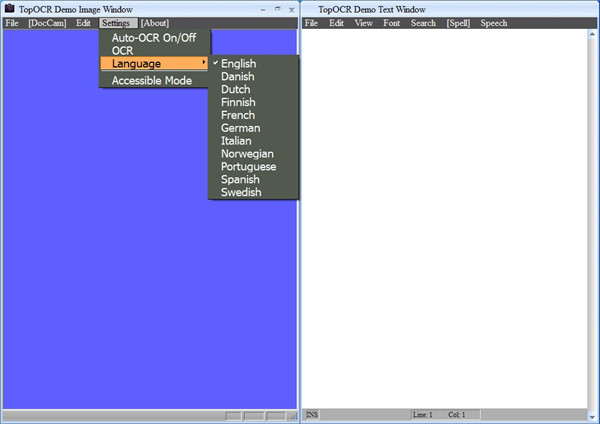Toggle Auto-OCR On/Off
600x424 pixels.
pyautogui.click(x=155, y=38)
